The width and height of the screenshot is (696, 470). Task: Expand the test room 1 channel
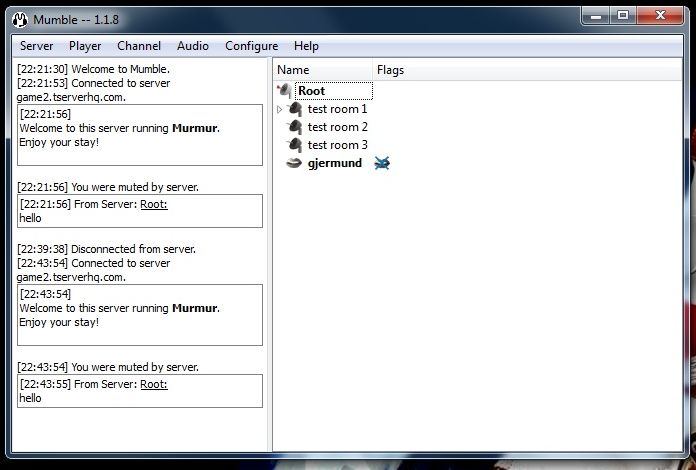pos(280,109)
